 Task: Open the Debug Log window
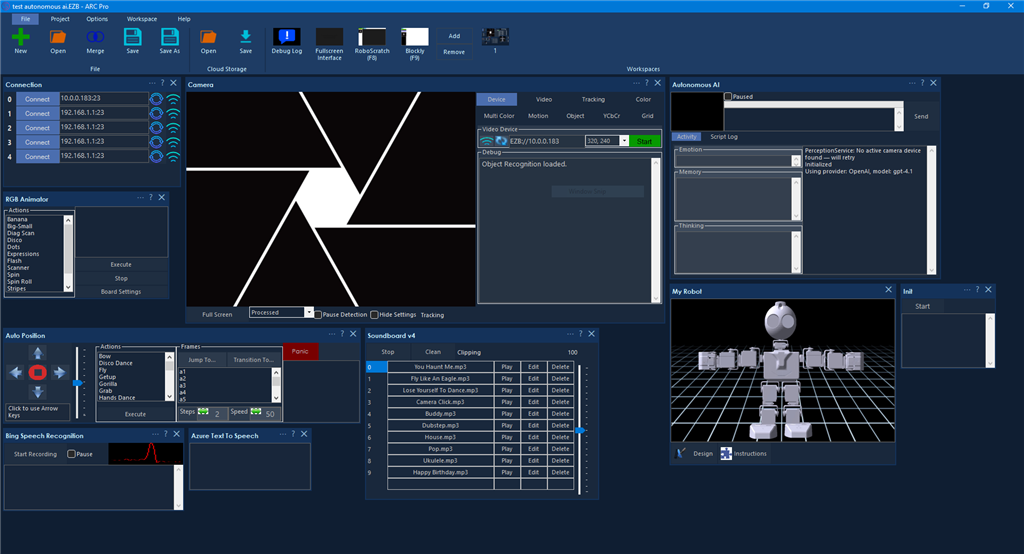pyautogui.click(x=287, y=37)
